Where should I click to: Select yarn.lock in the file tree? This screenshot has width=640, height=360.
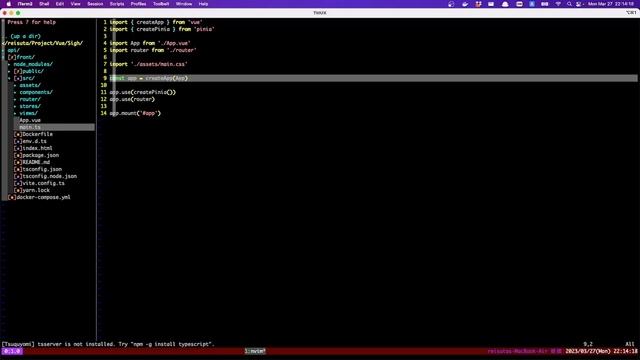[36, 190]
